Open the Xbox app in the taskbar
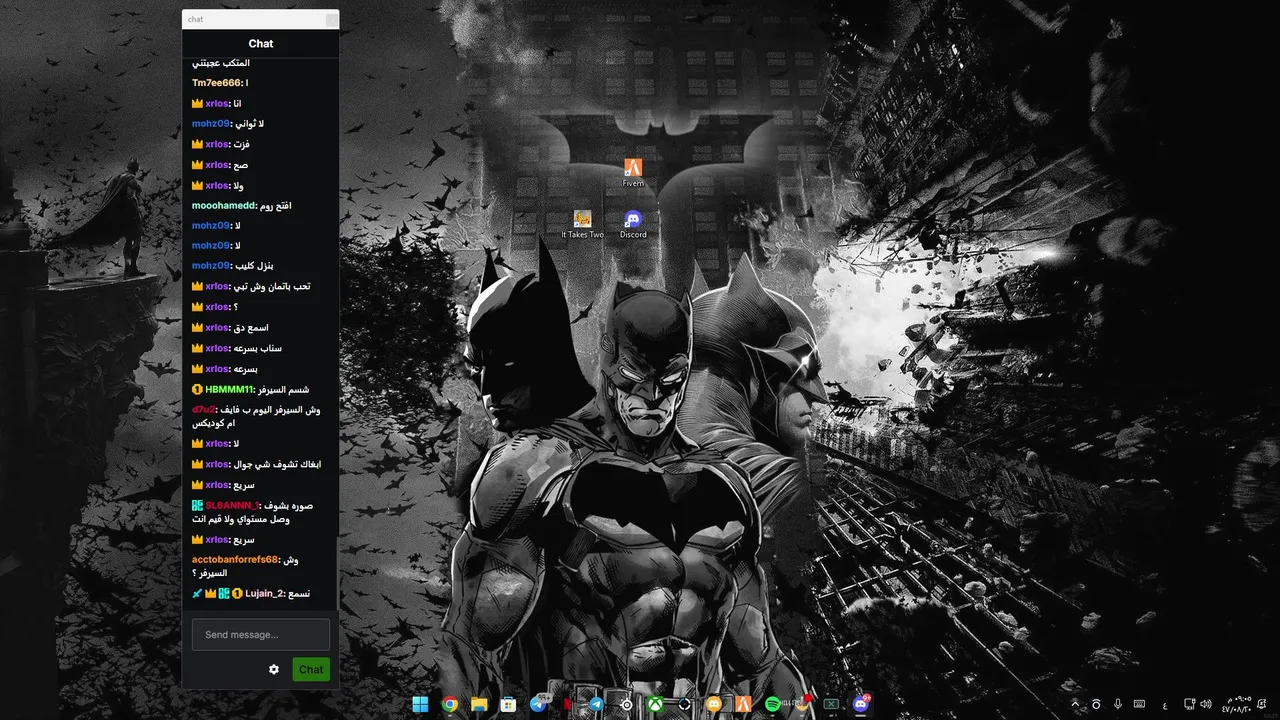This screenshot has width=1280, height=720. click(655, 704)
